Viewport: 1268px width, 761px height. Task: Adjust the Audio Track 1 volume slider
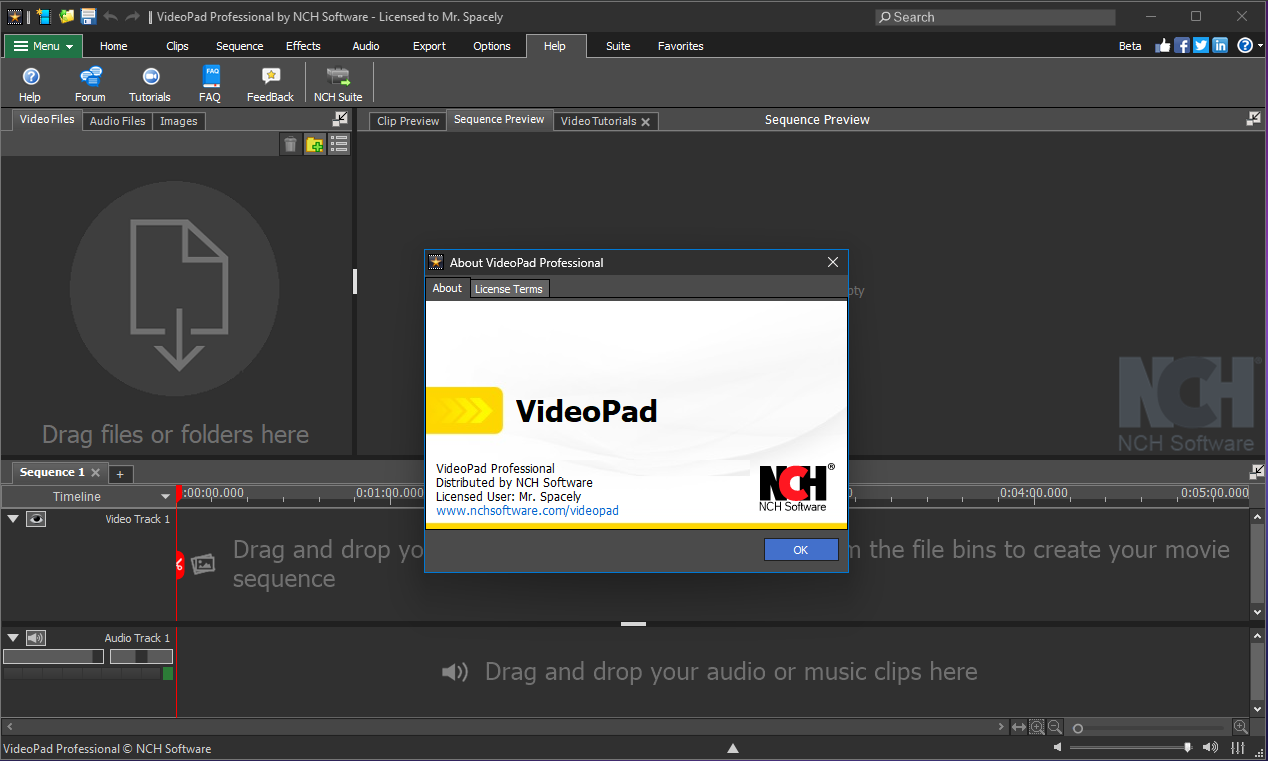click(x=54, y=657)
